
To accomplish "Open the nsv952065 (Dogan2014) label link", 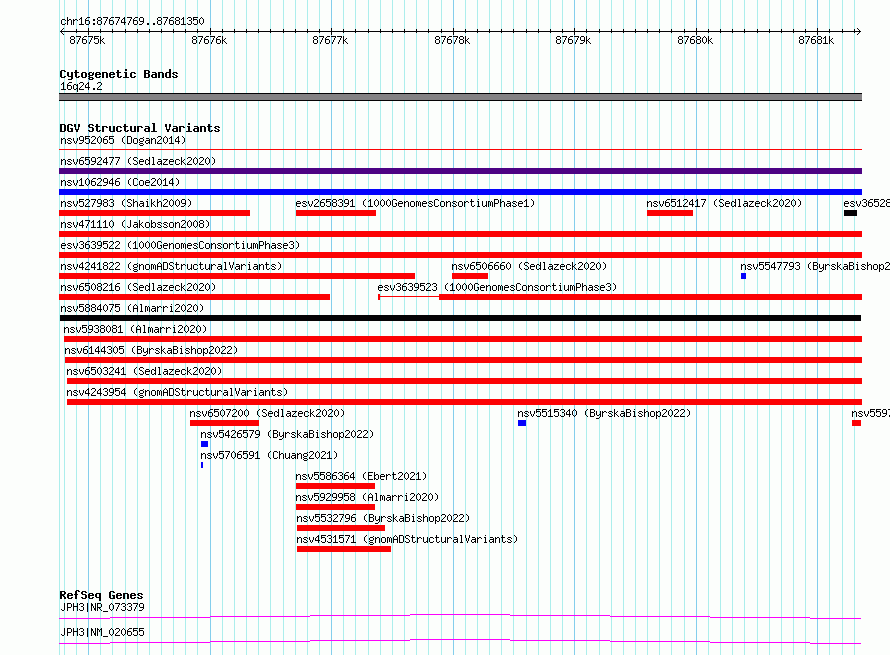I will pos(123,140).
